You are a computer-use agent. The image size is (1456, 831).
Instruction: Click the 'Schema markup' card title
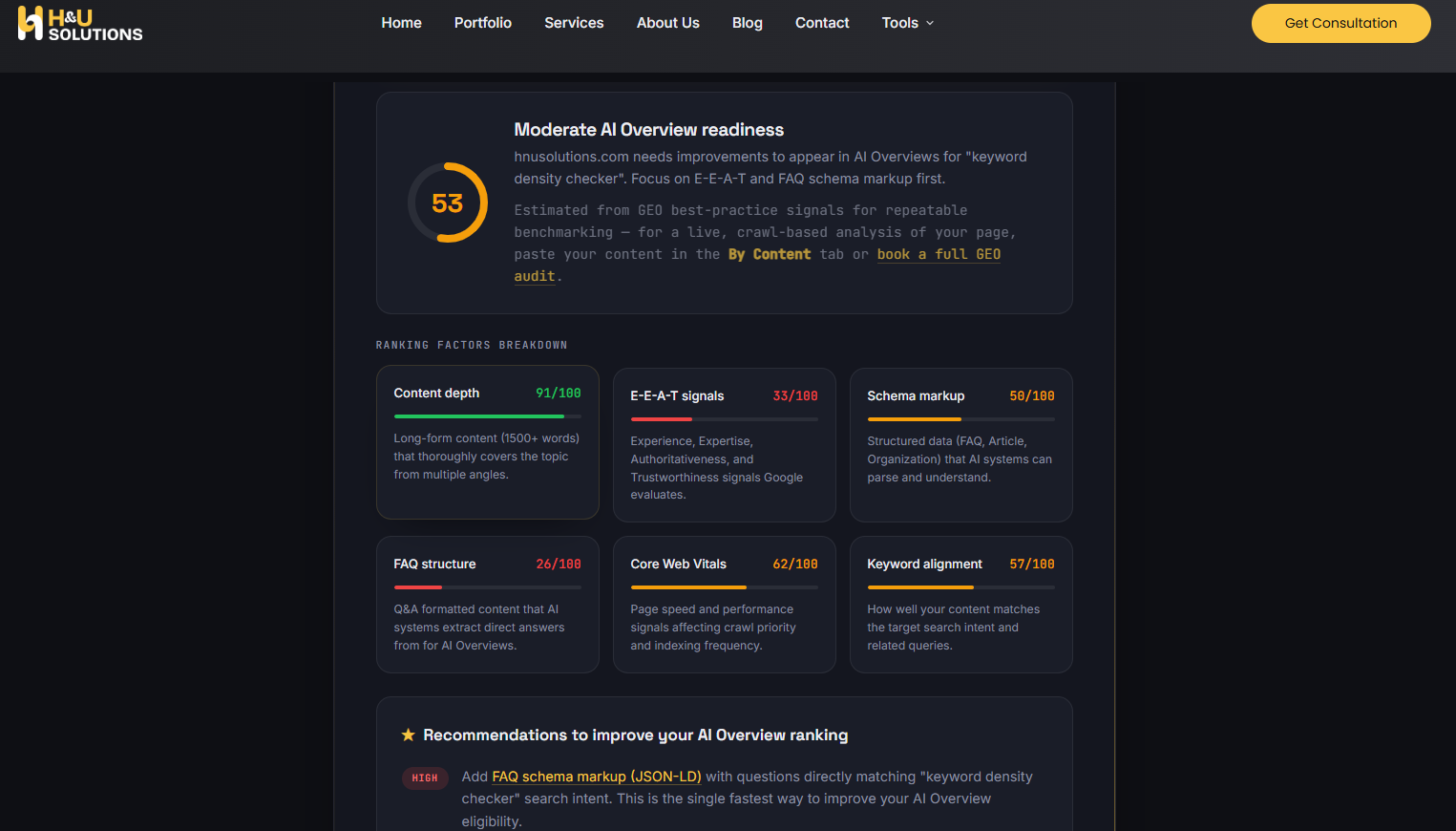click(916, 395)
